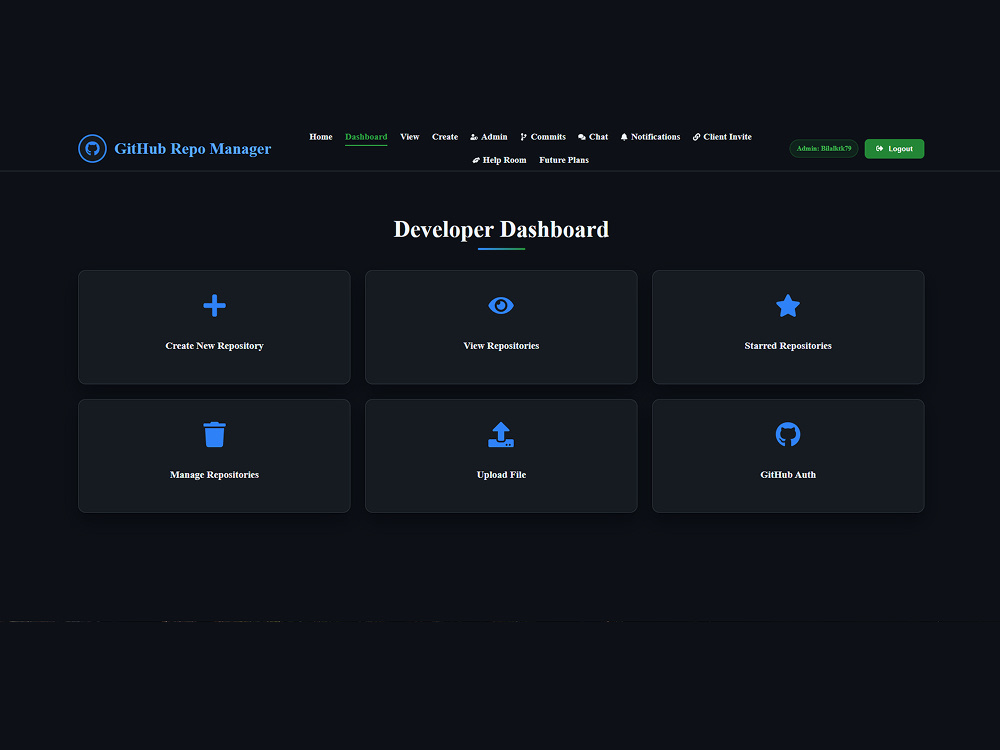Click the user icon next to Admin
The width and height of the screenshot is (1000, 750).
coord(474,137)
